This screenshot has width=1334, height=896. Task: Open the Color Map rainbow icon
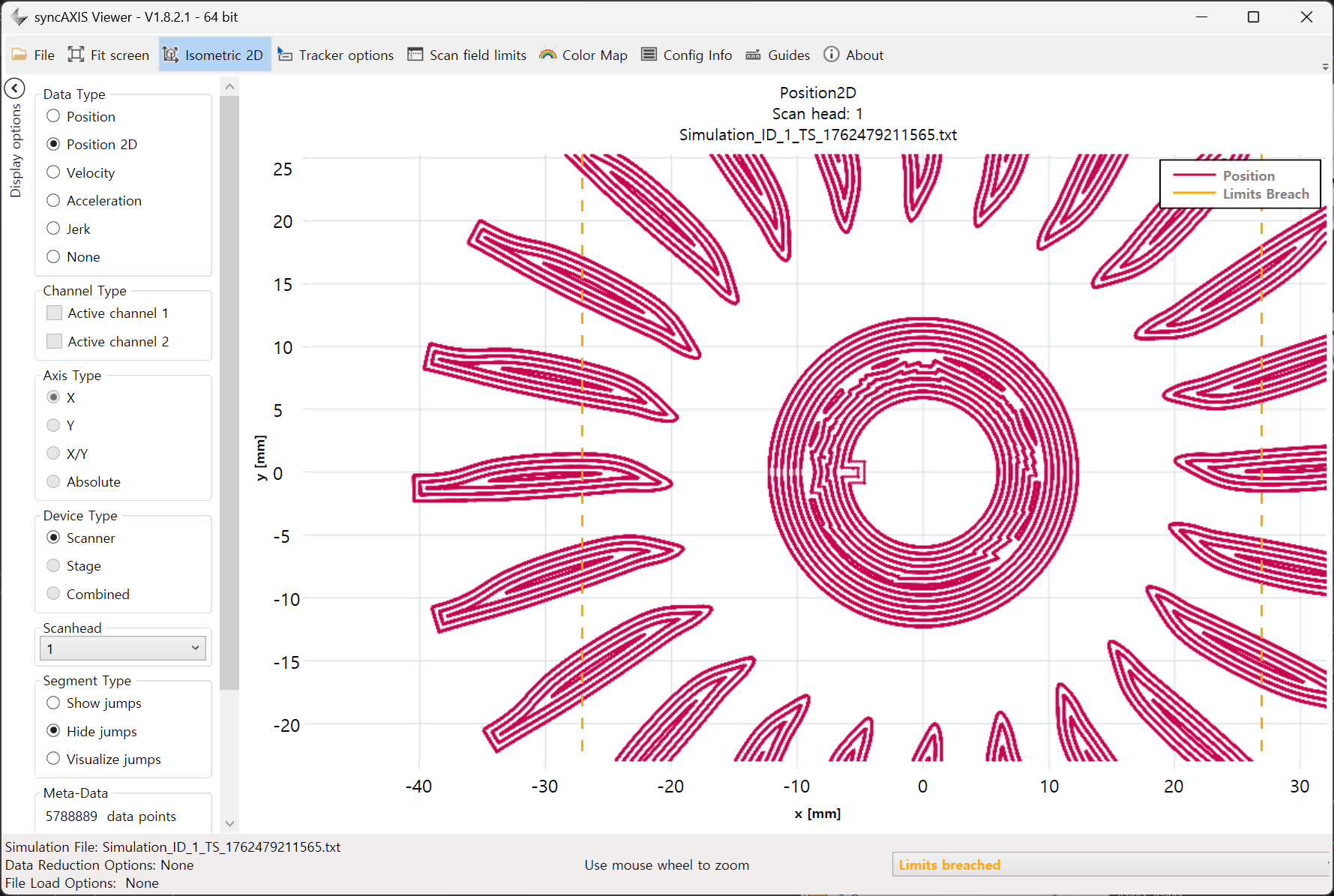[x=548, y=55]
